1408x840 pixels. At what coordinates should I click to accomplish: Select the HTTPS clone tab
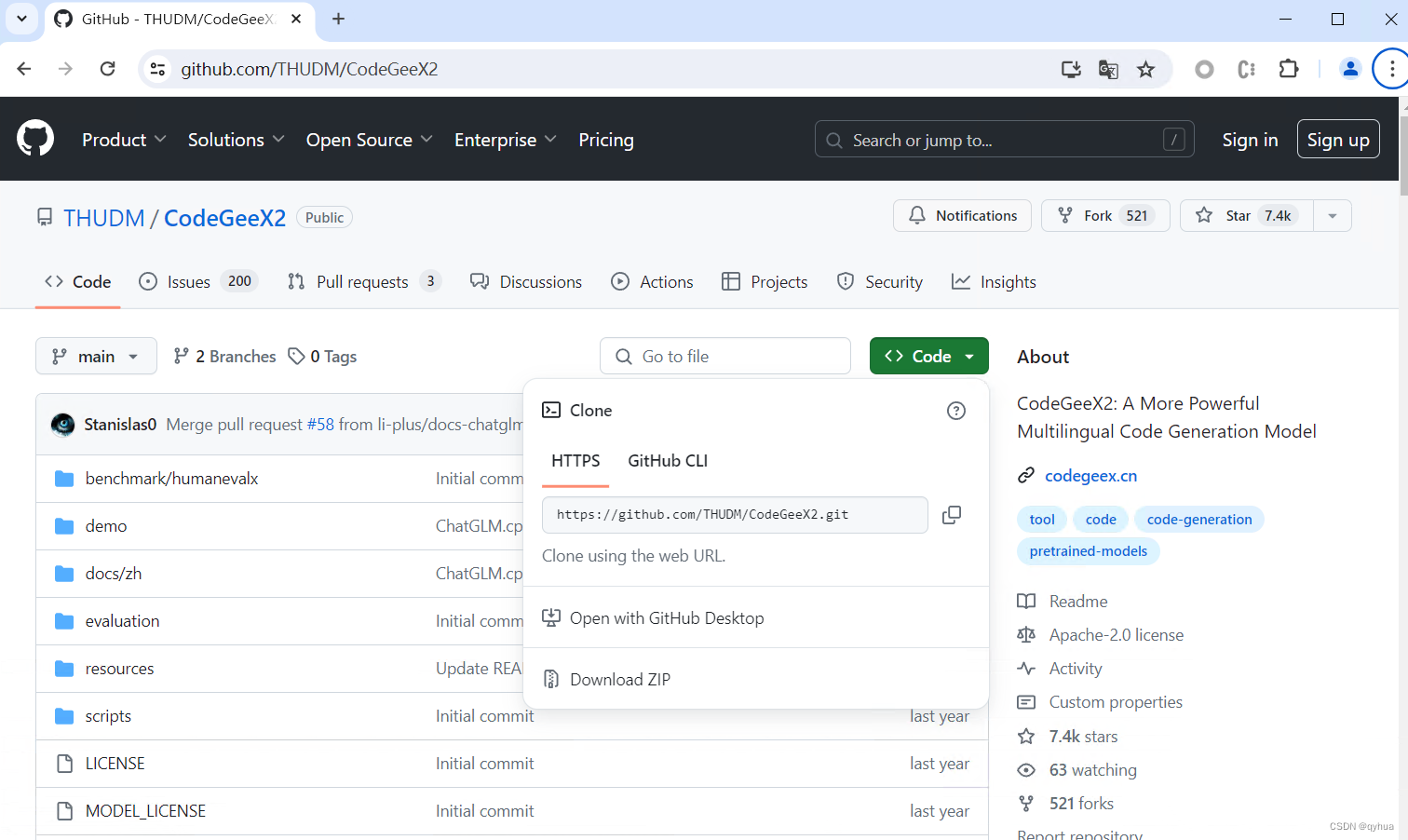(x=575, y=461)
